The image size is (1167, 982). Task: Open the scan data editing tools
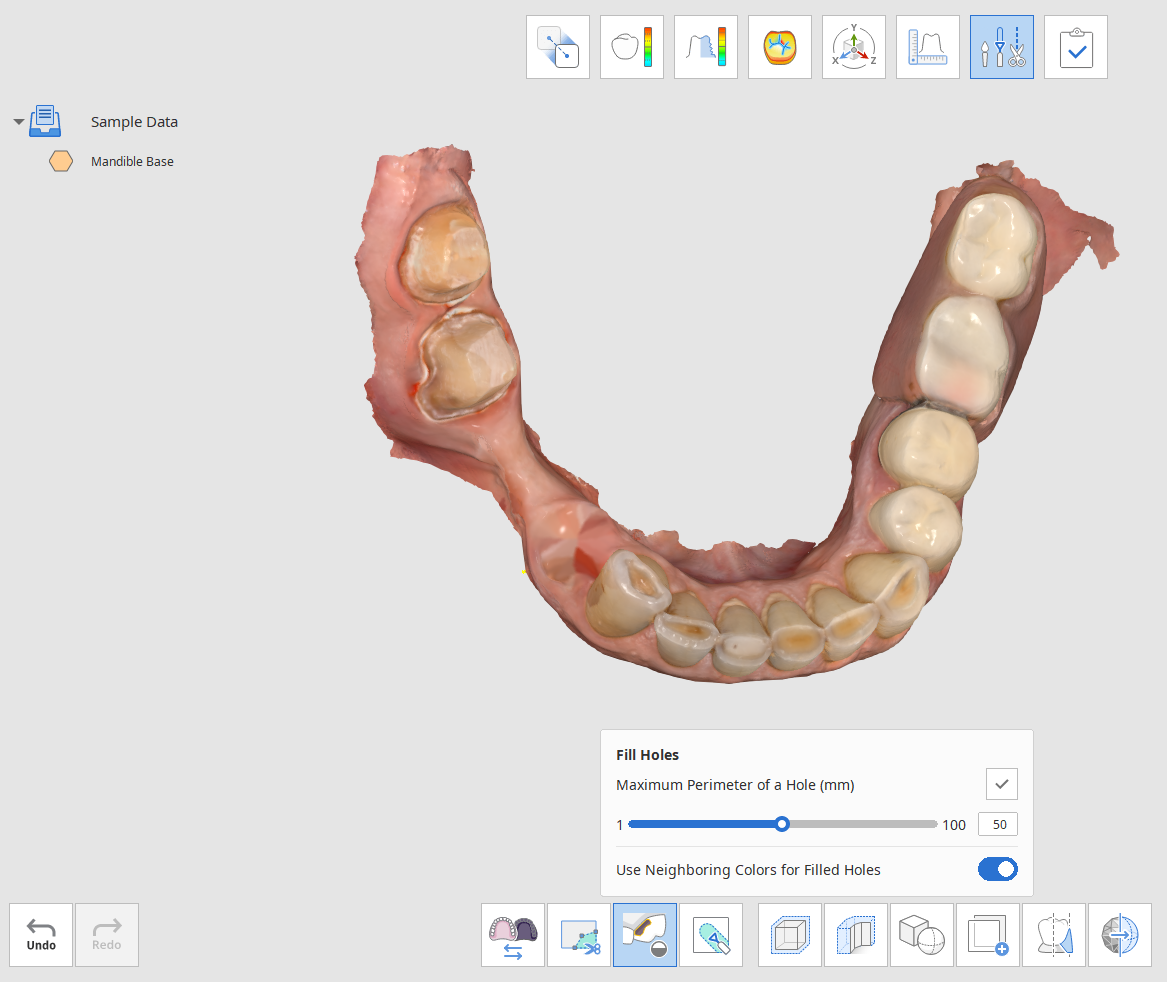tap(1002, 47)
